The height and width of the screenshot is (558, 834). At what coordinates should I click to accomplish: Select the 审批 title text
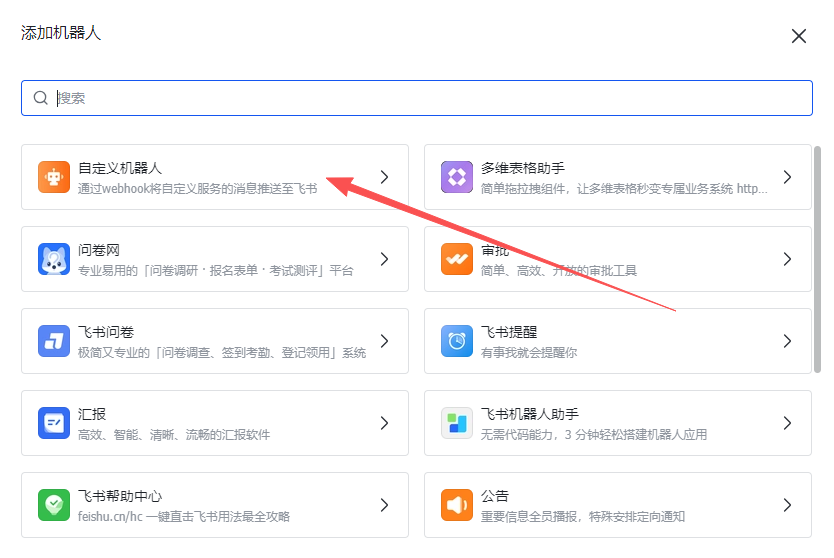tap(495, 250)
